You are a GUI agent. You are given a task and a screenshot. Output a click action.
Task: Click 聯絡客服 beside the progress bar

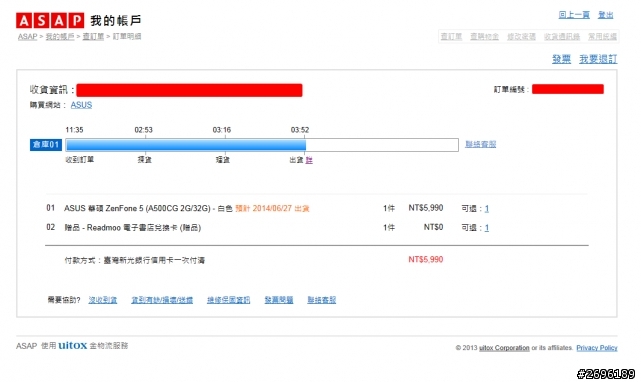(x=480, y=144)
